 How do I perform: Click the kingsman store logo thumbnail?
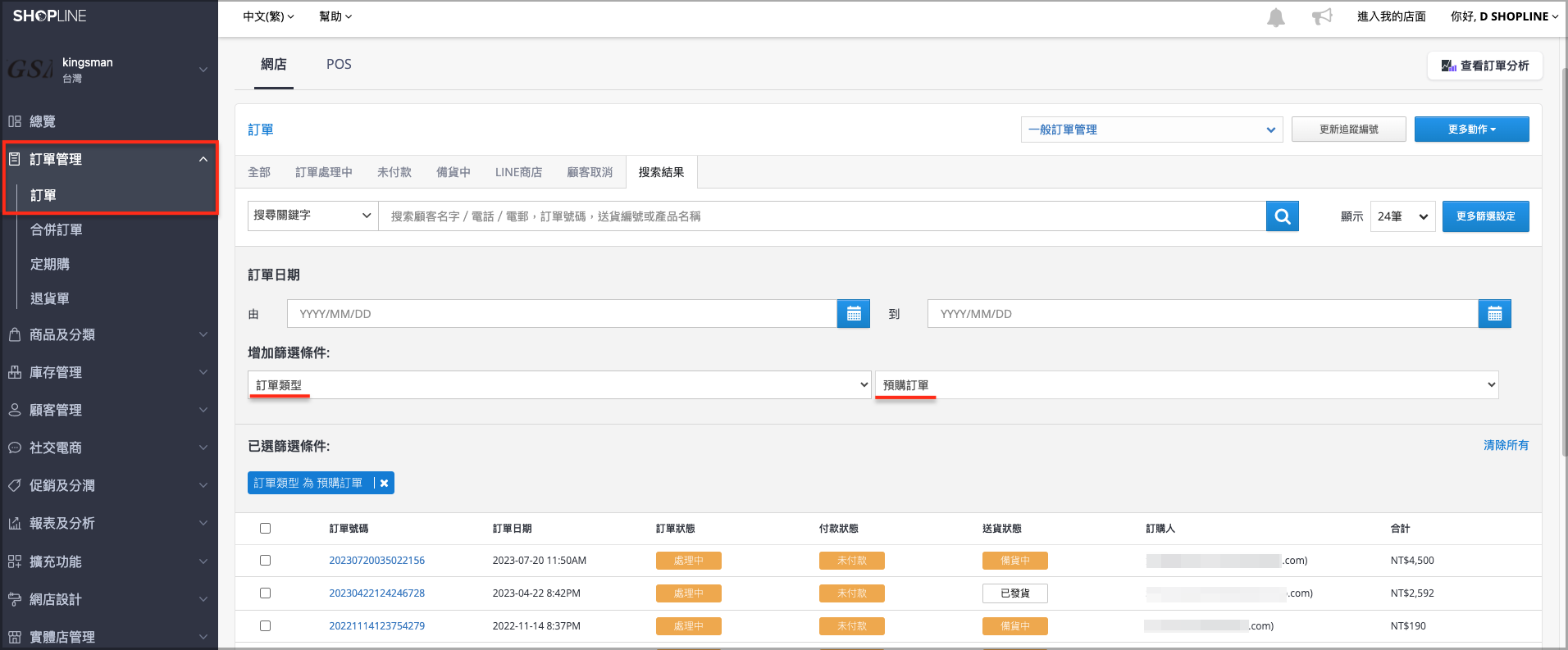point(30,70)
